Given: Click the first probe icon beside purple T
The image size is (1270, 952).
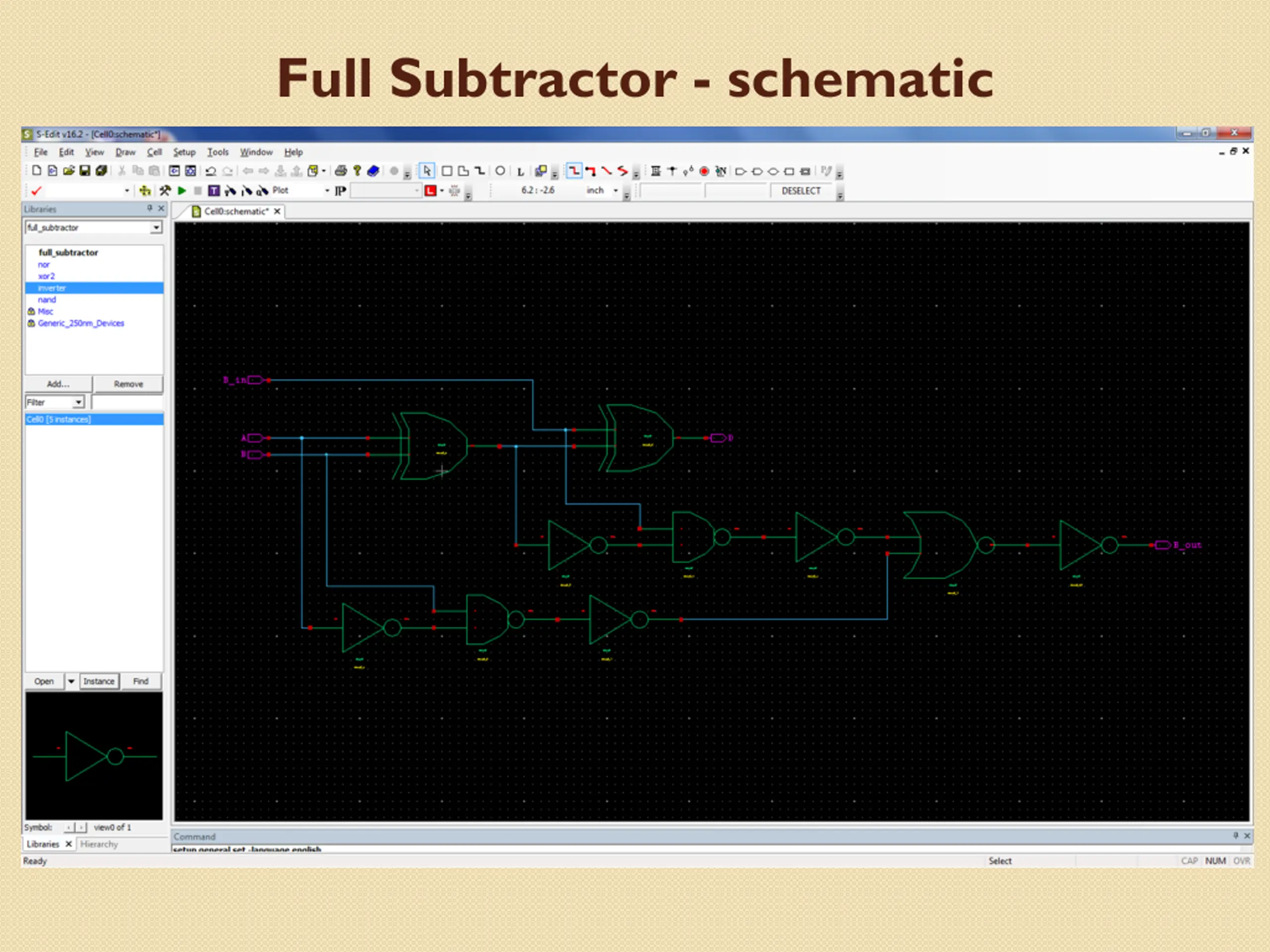Looking at the screenshot, I should point(230,190).
